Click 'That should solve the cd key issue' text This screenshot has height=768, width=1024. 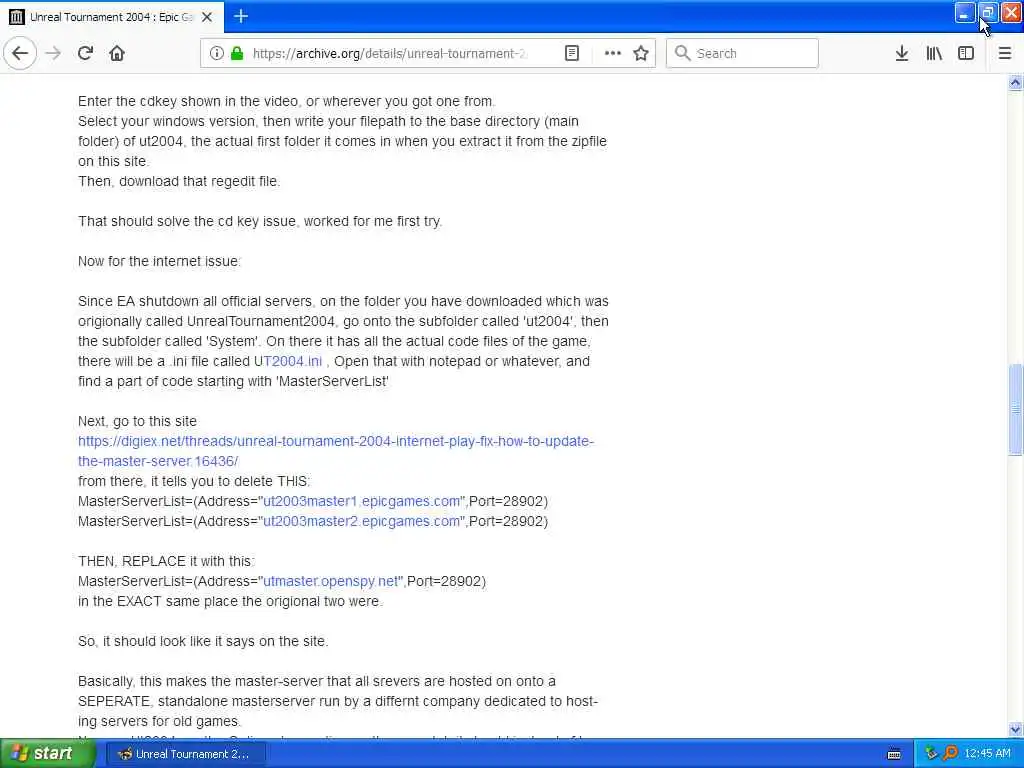pos(260,221)
